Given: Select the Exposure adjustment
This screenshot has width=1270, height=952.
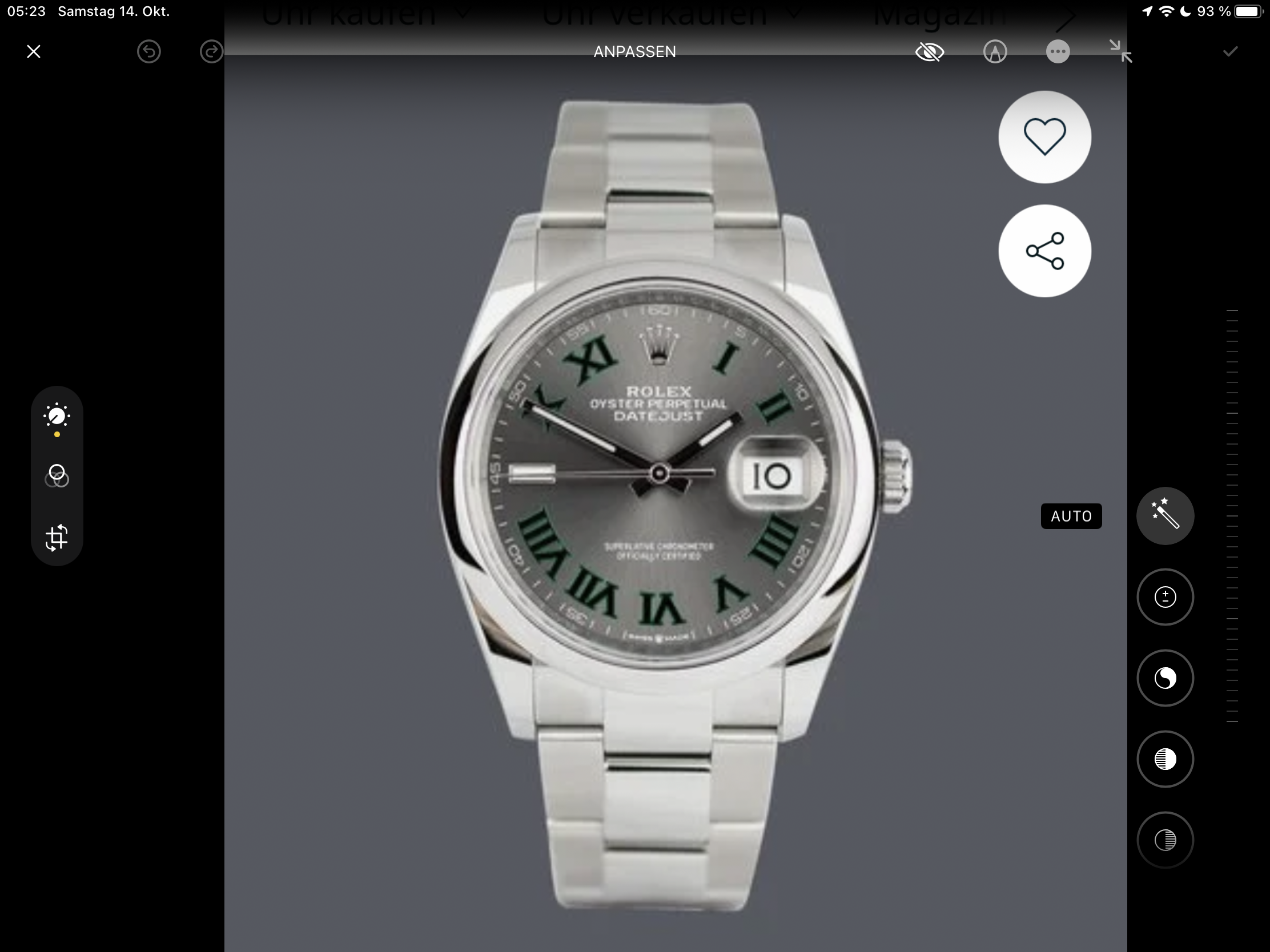Looking at the screenshot, I should pos(1165,597).
